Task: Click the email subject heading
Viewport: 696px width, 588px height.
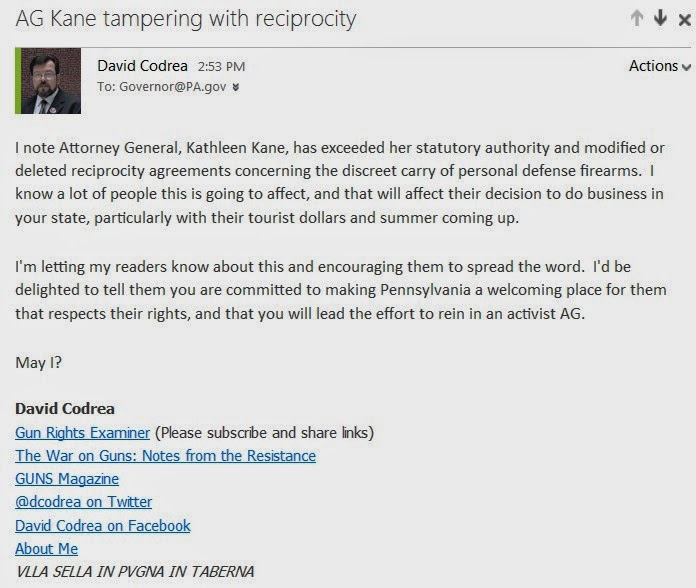Action: point(185,19)
